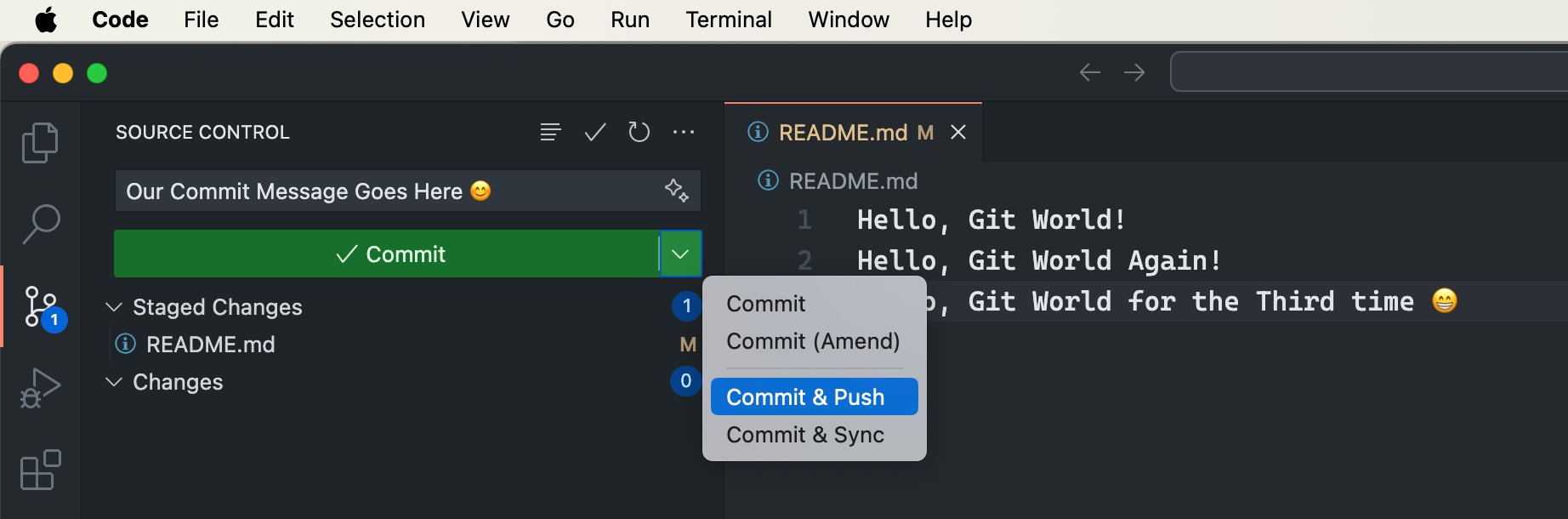The image size is (1568, 519).
Task: Open the Terminal menu
Action: (729, 20)
